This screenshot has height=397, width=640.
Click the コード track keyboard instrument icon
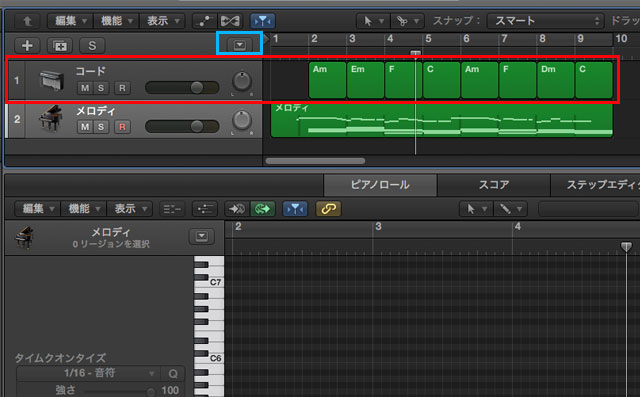52,80
